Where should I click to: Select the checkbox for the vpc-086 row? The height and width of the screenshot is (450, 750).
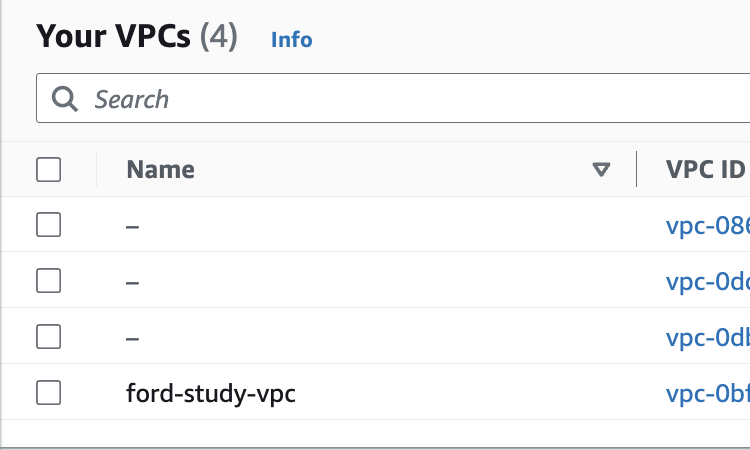click(48, 225)
